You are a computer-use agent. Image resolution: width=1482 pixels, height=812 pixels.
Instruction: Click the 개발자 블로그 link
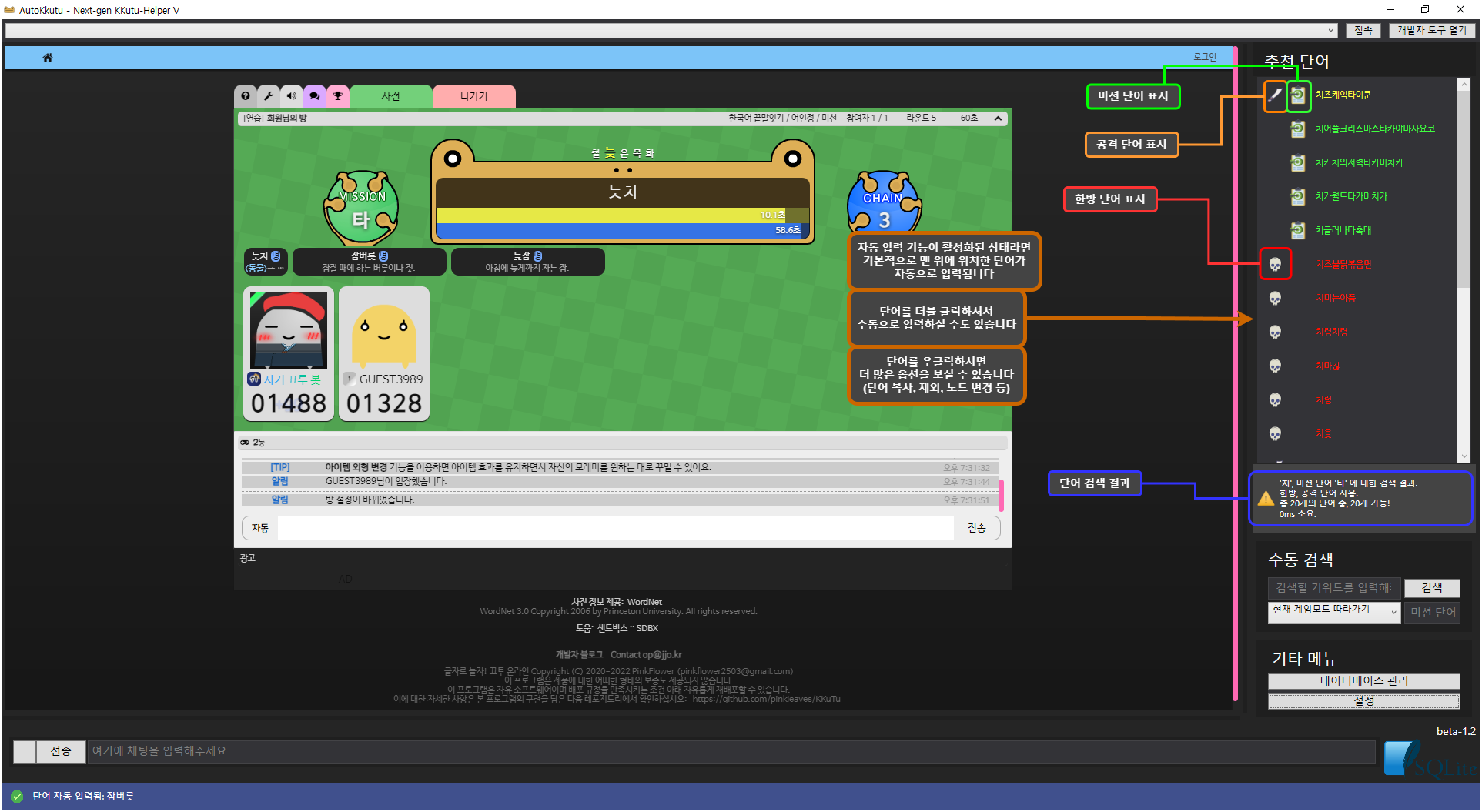point(579,655)
